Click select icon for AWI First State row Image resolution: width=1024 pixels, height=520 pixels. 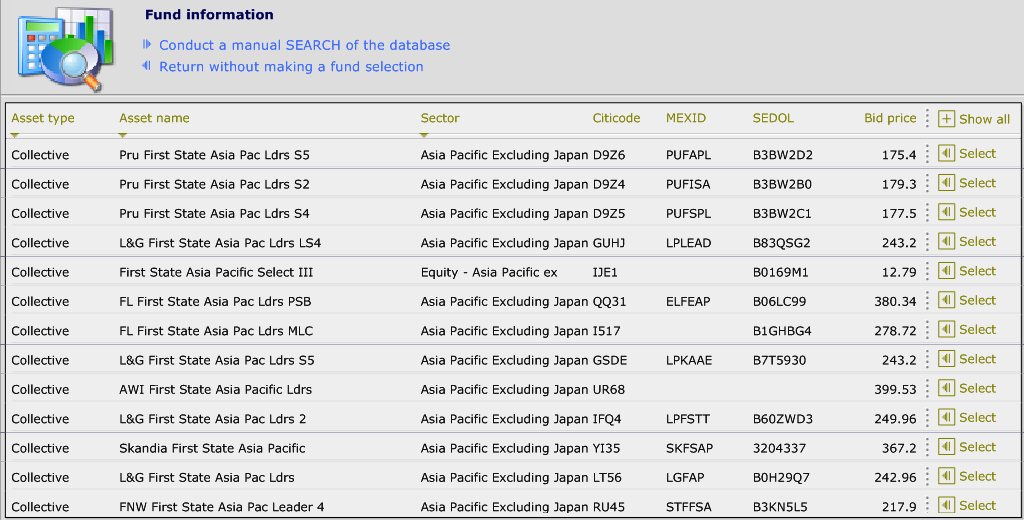click(x=946, y=388)
